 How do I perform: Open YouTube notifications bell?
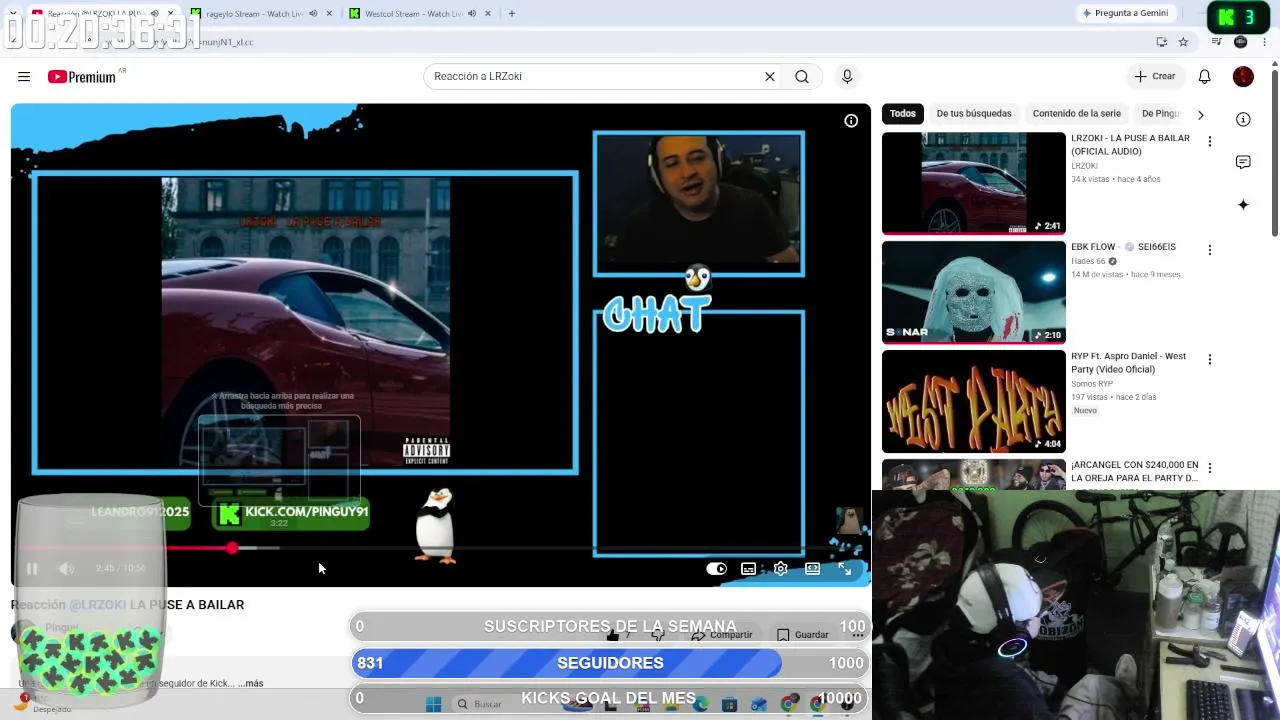pos(1205,76)
